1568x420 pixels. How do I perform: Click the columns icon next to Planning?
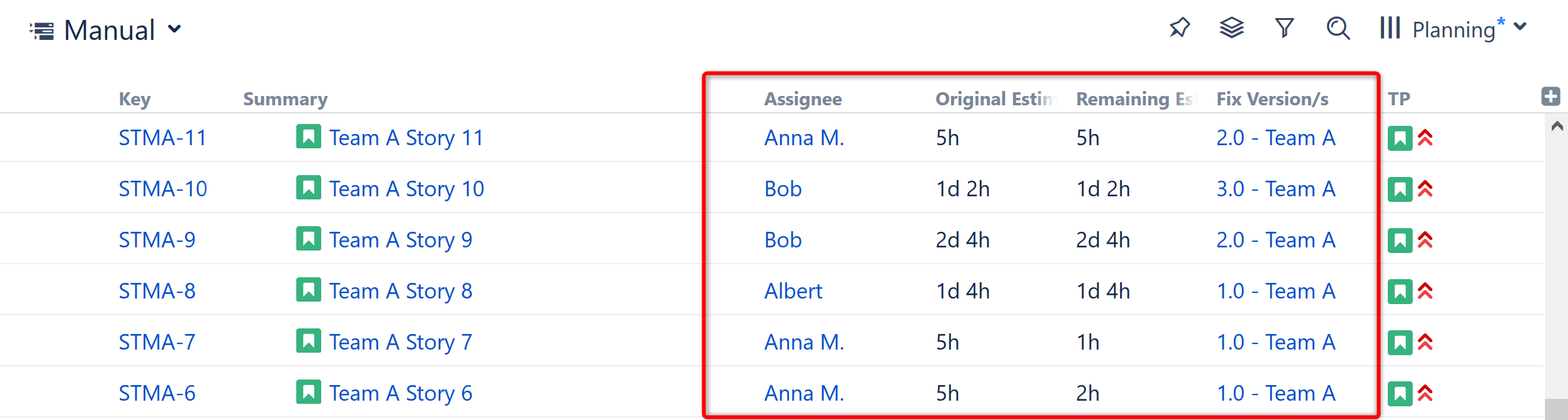click(x=1390, y=28)
